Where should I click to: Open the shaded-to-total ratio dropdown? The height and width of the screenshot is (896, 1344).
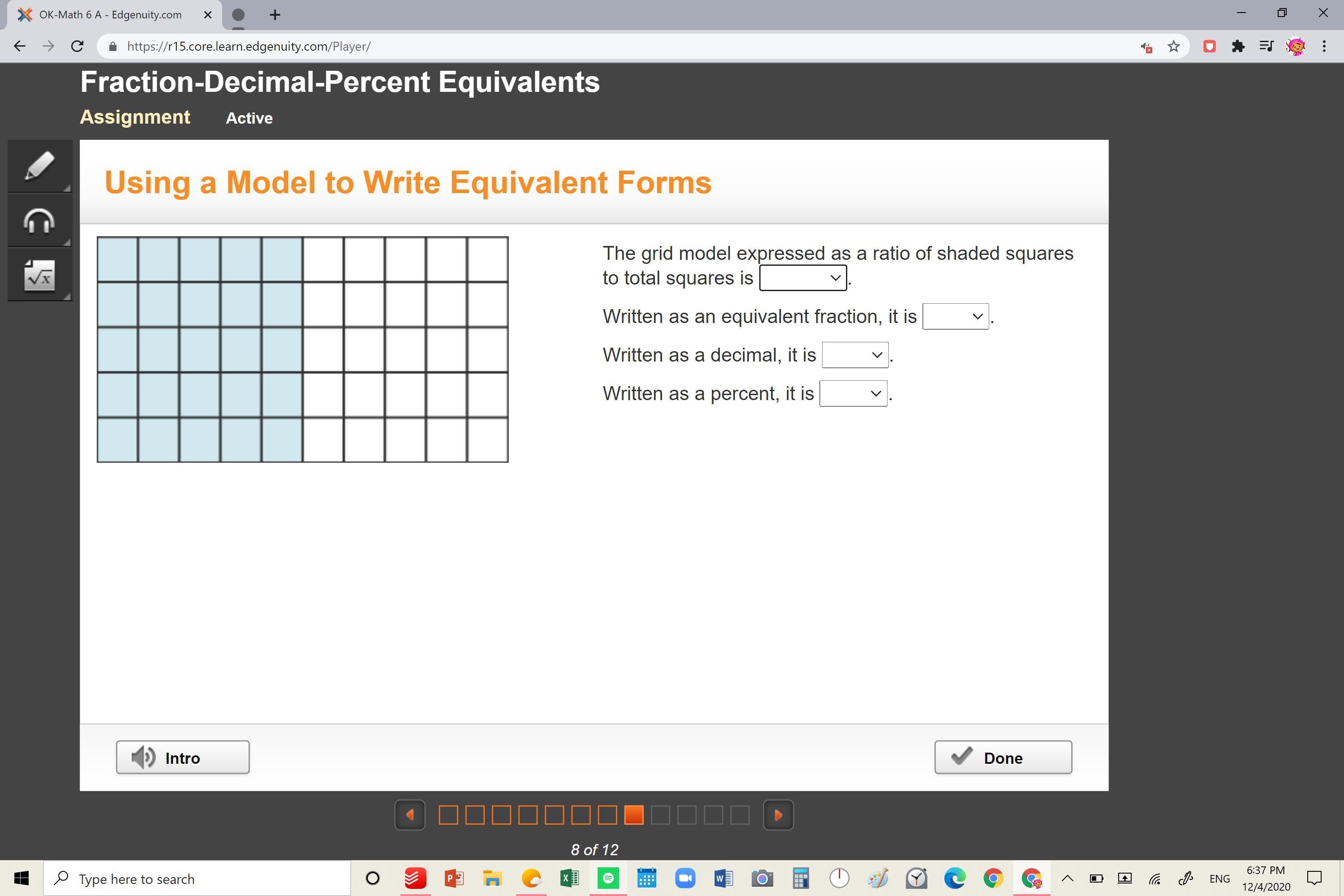(802, 278)
